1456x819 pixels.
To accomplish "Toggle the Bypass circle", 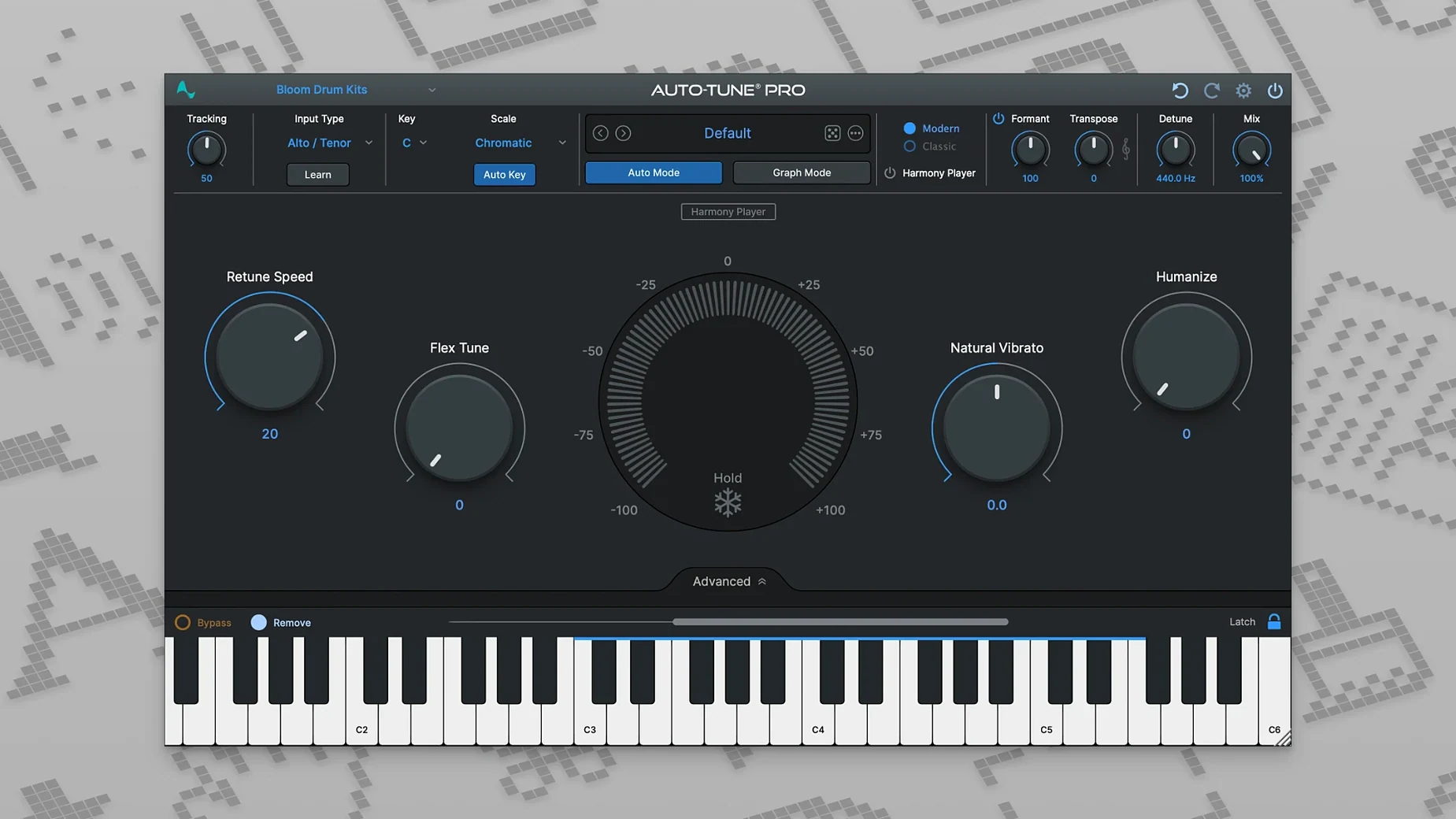I will (x=183, y=622).
